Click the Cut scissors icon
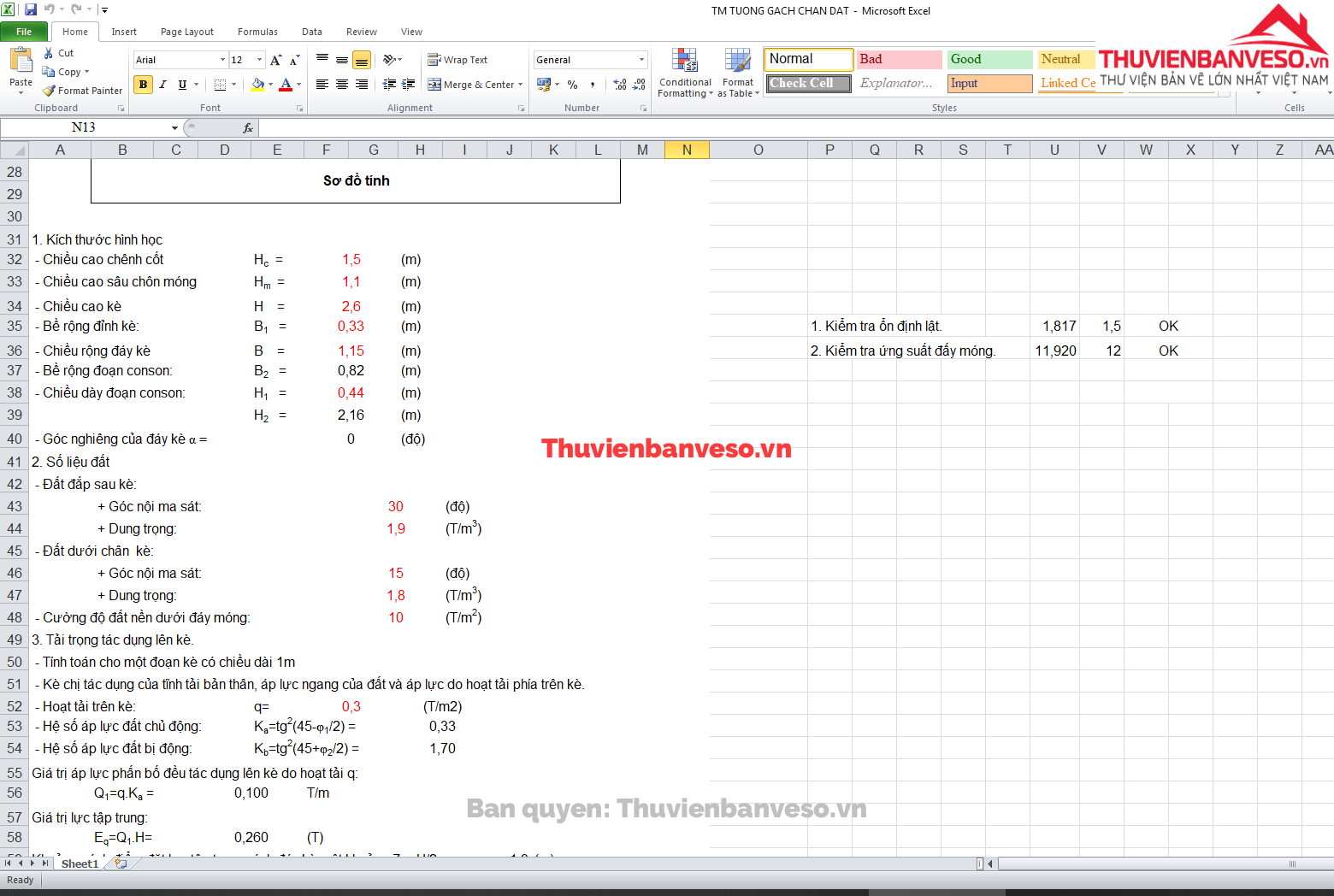Screen dimensions: 1334x896 point(49,53)
